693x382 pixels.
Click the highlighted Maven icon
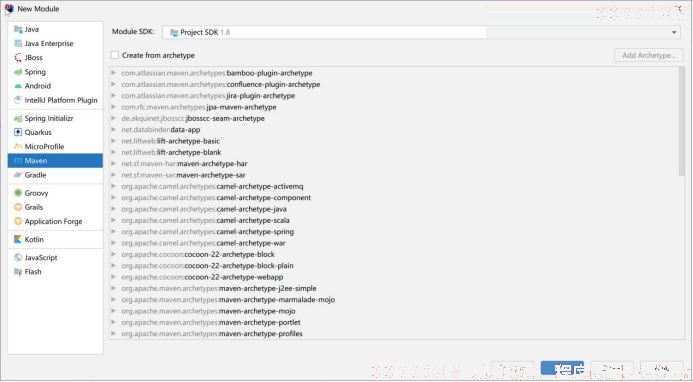pos(18,160)
